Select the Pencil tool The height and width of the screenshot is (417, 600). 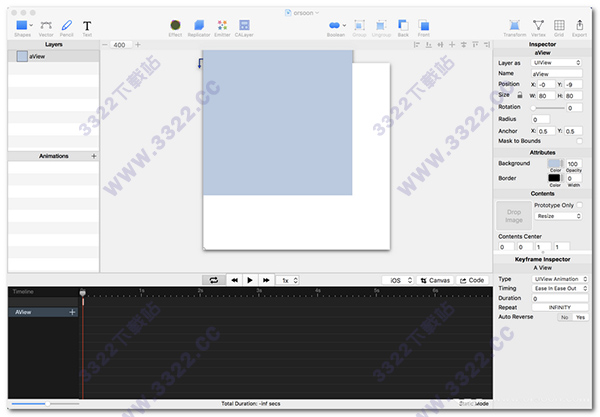pyautogui.click(x=67, y=25)
